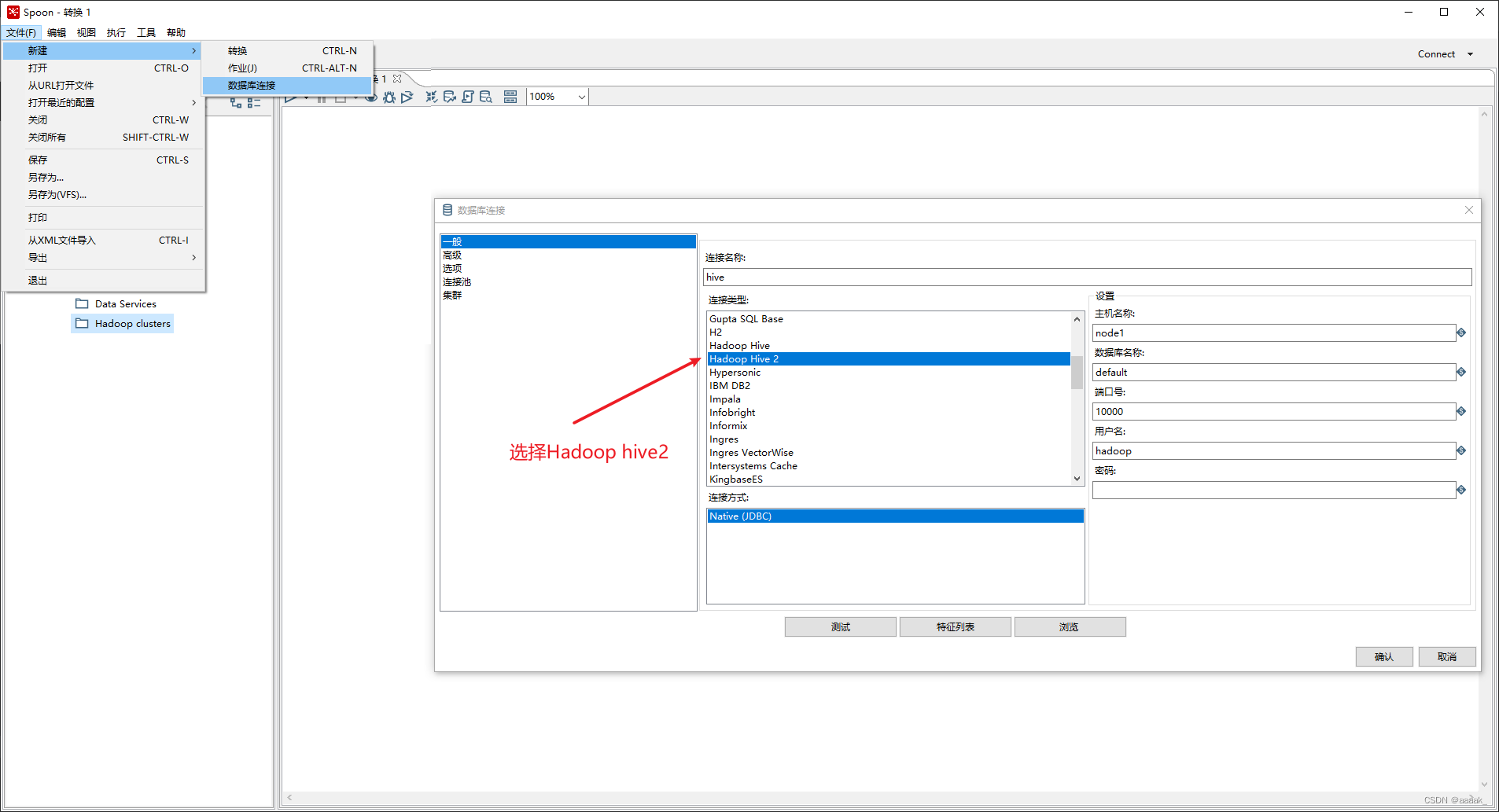Select 打开 CTRL-O menu entry
The image size is (1499, 812).
[103, 68]
